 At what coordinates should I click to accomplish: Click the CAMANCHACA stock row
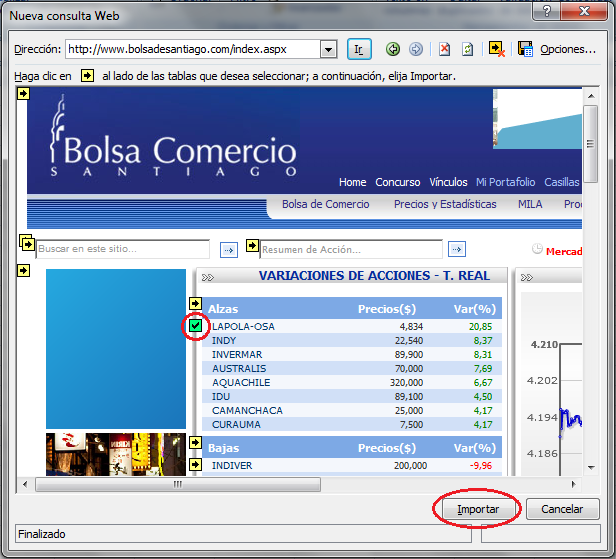pos(352,411)
